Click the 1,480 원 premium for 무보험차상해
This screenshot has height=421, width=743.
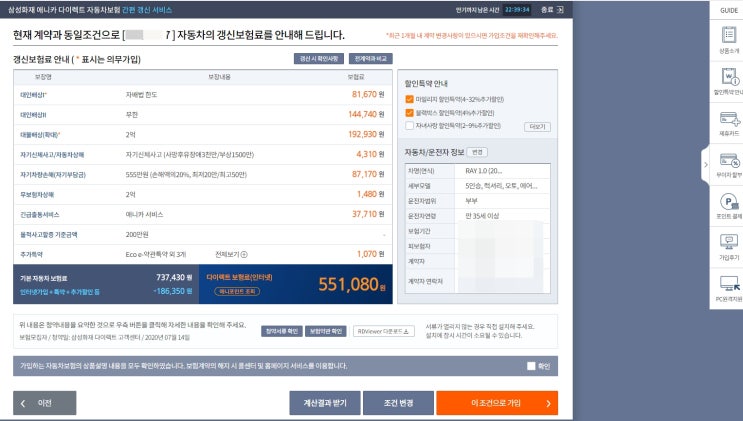point(370,194)
